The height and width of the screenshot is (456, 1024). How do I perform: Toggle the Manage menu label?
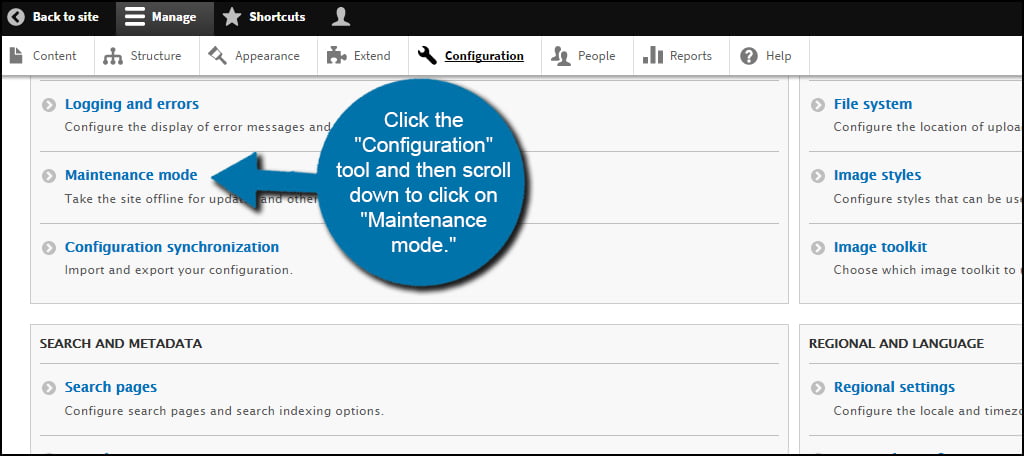click(174, 17)
